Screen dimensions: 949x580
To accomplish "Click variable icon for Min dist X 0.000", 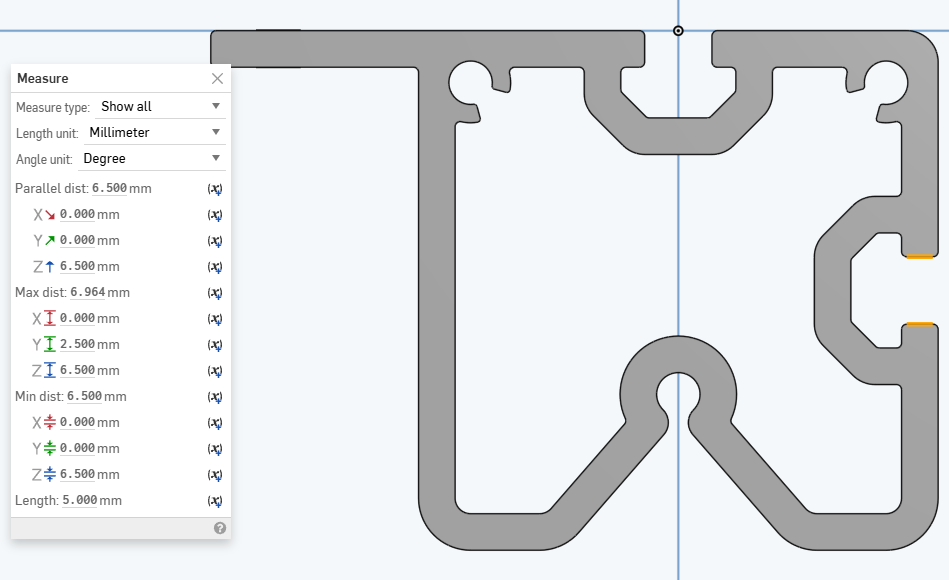I will [214, 423].
